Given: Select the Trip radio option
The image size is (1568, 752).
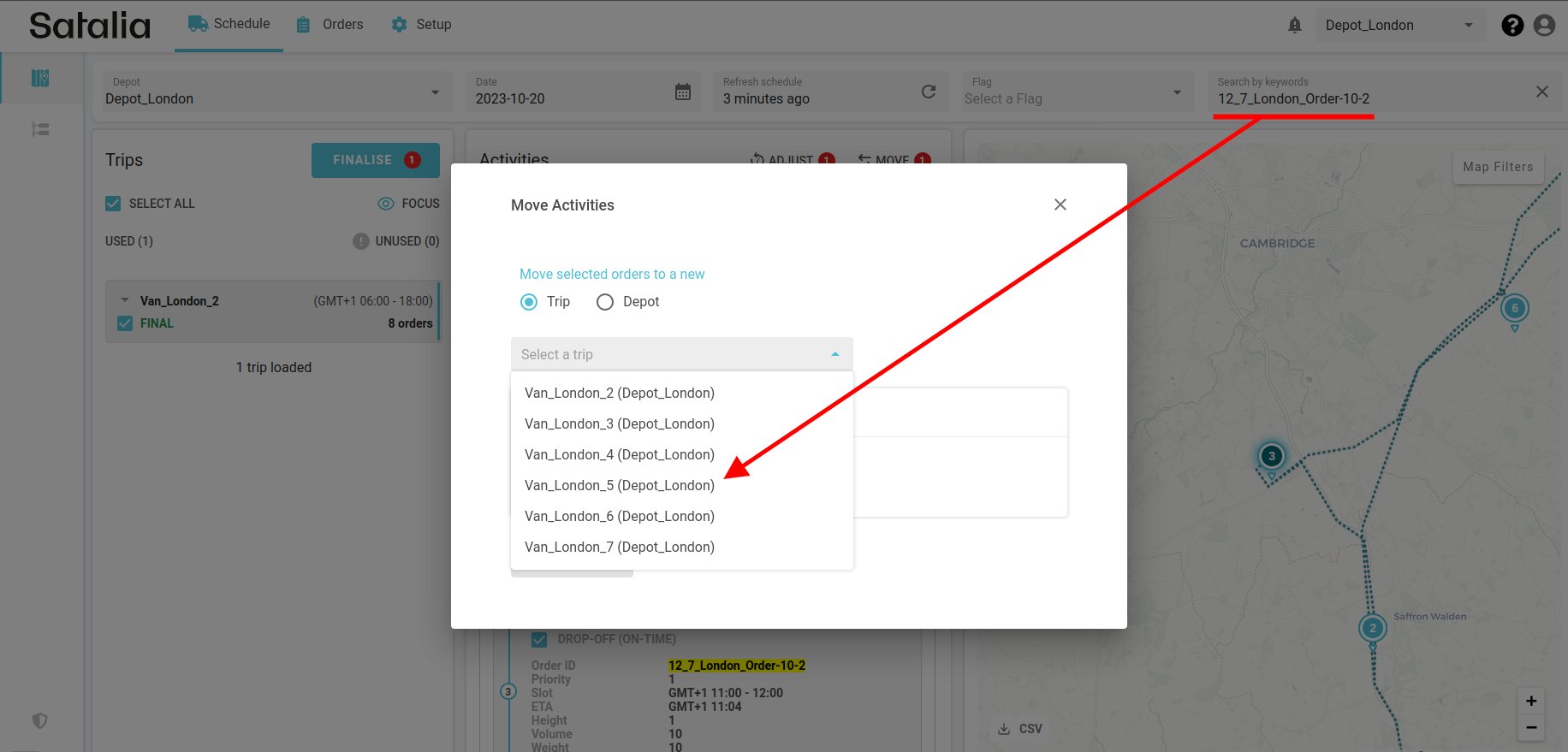Looking at the screenshot, I should coord(529,302).
